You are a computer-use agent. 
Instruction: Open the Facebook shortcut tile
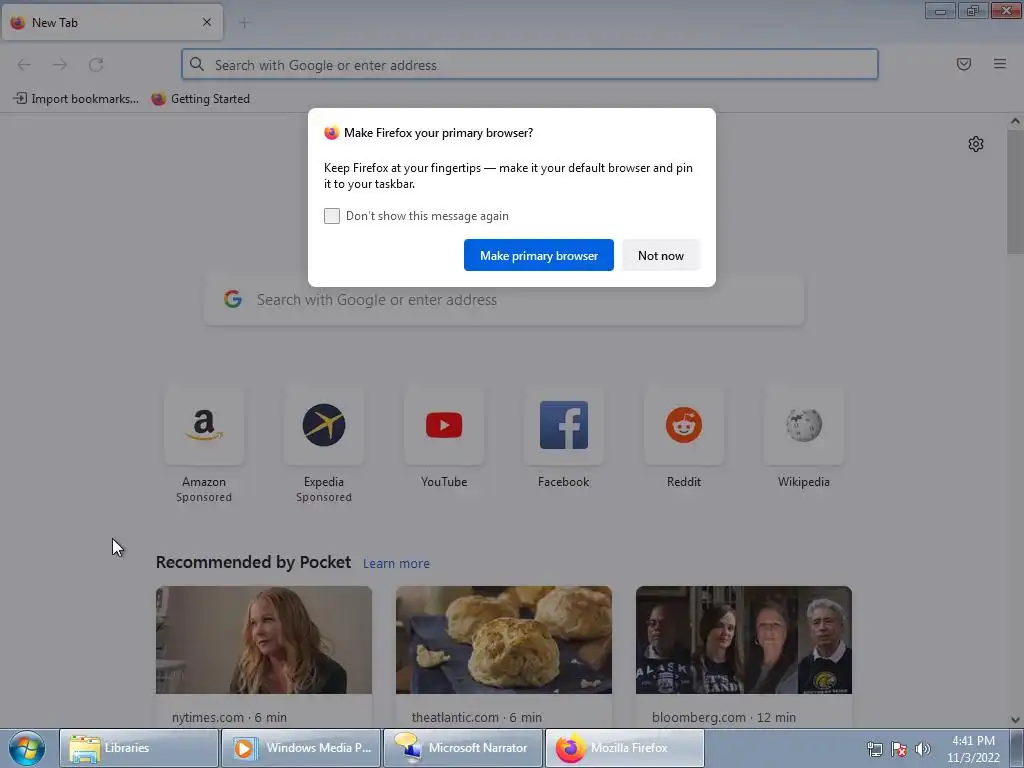[564, 426]
